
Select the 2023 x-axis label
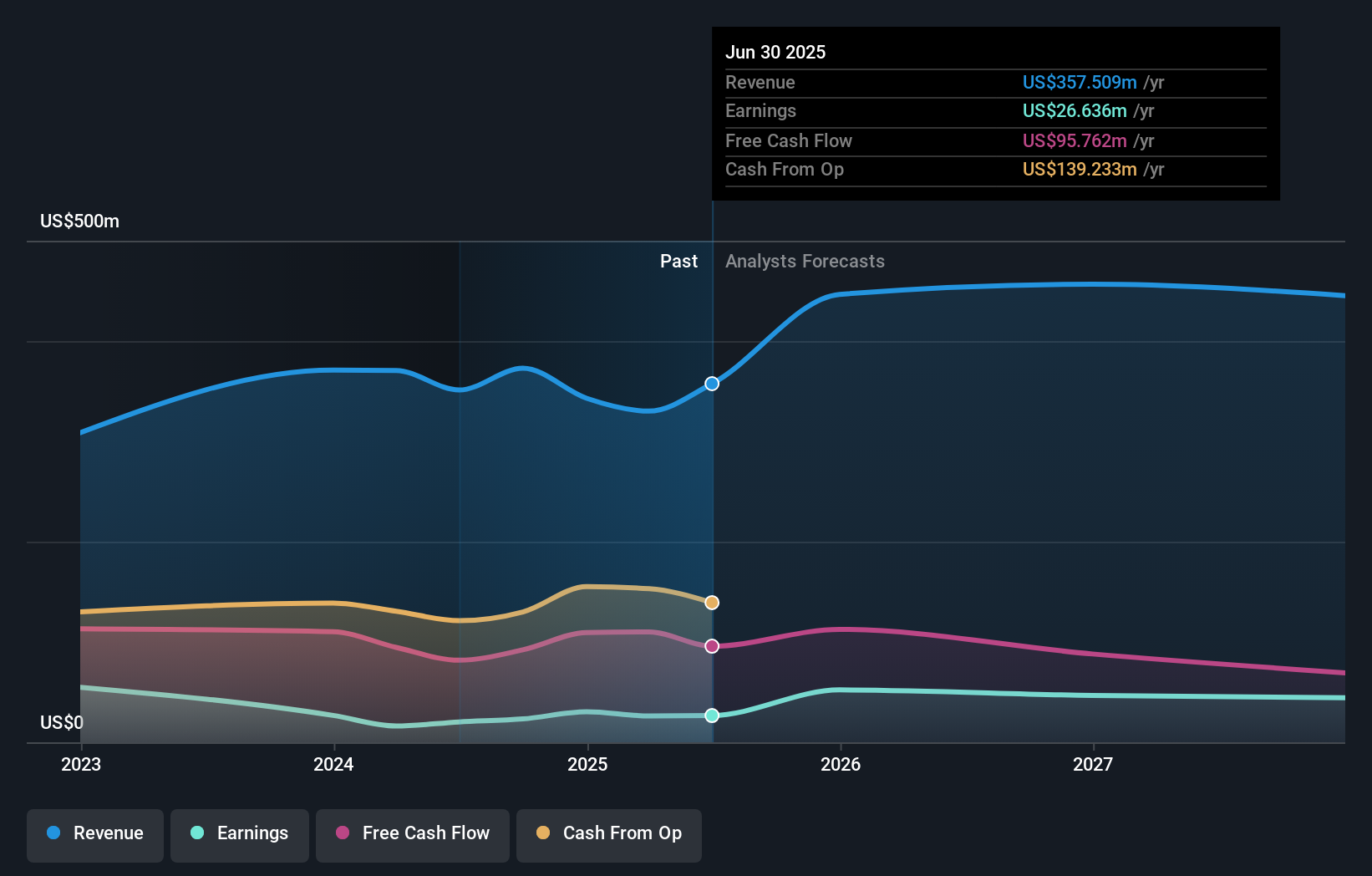pyautogui.click(x=81, y=765)
